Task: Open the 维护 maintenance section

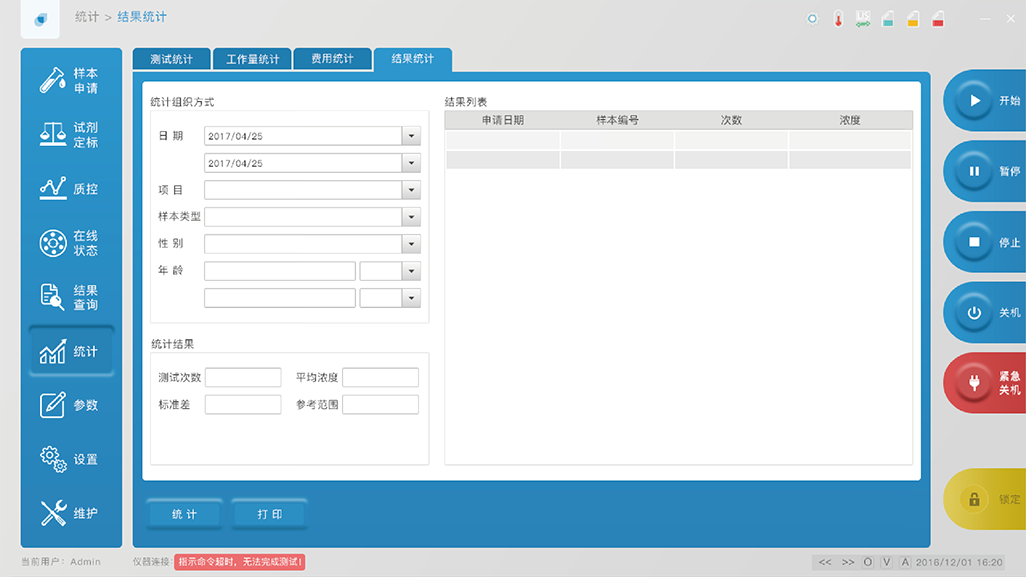Action: click(x=68, y=513)
